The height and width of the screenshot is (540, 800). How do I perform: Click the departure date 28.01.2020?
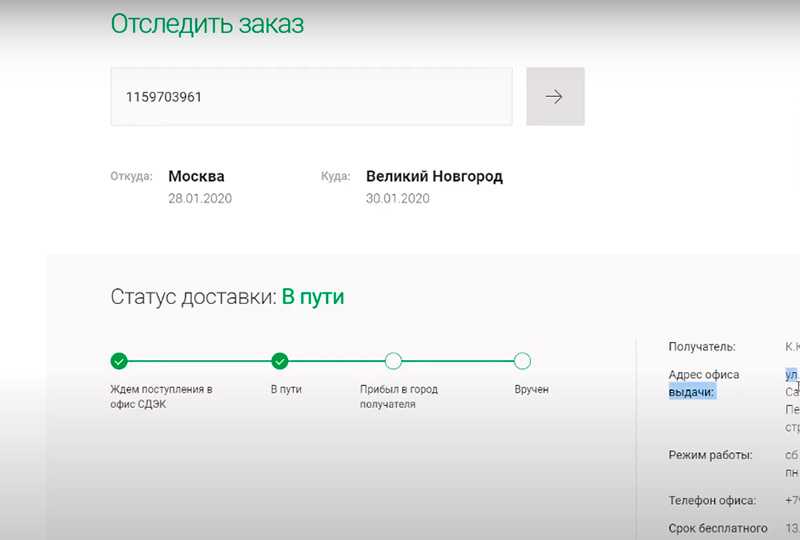(x=200, y=199)
